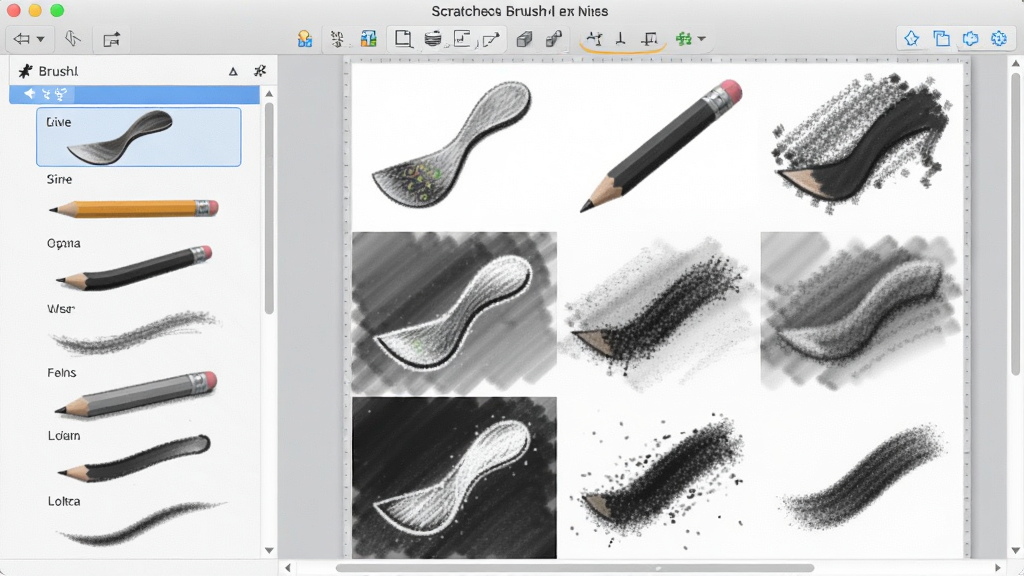Select the rectangle selection tool icon
Viewport: 1024px width, 576px height.
[403, 39]
